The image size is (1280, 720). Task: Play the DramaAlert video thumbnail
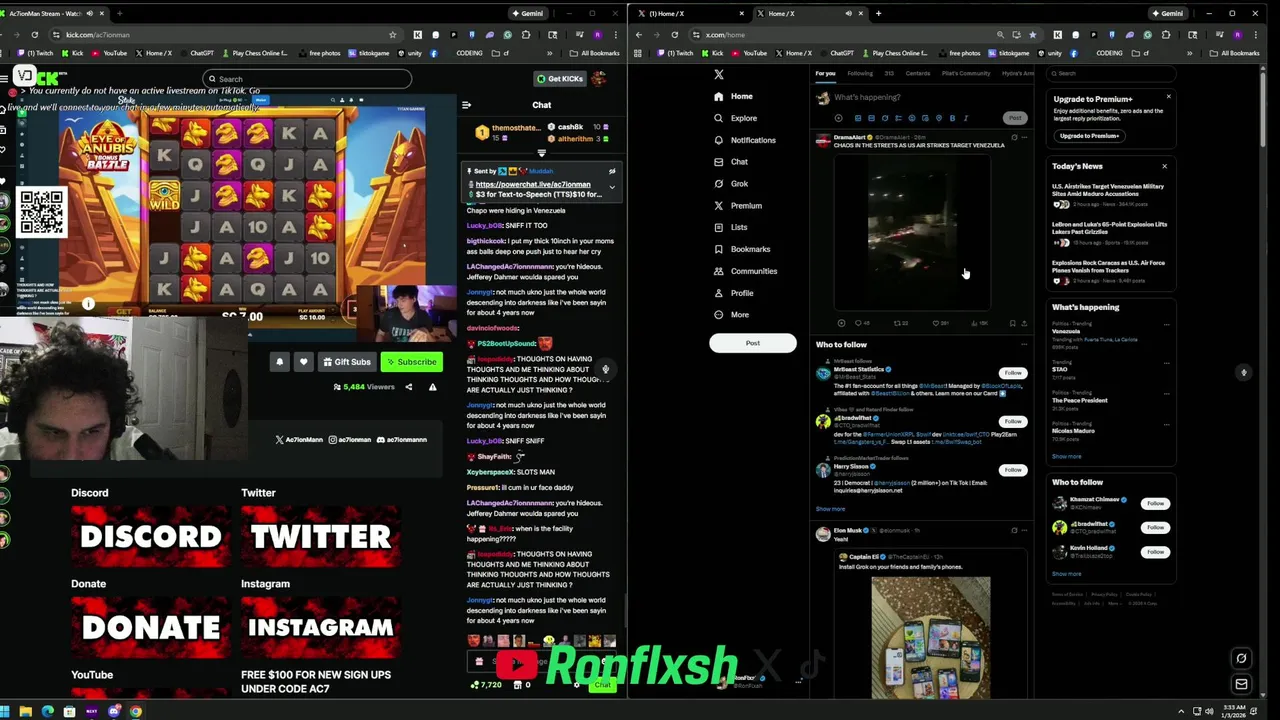point(912,234)
